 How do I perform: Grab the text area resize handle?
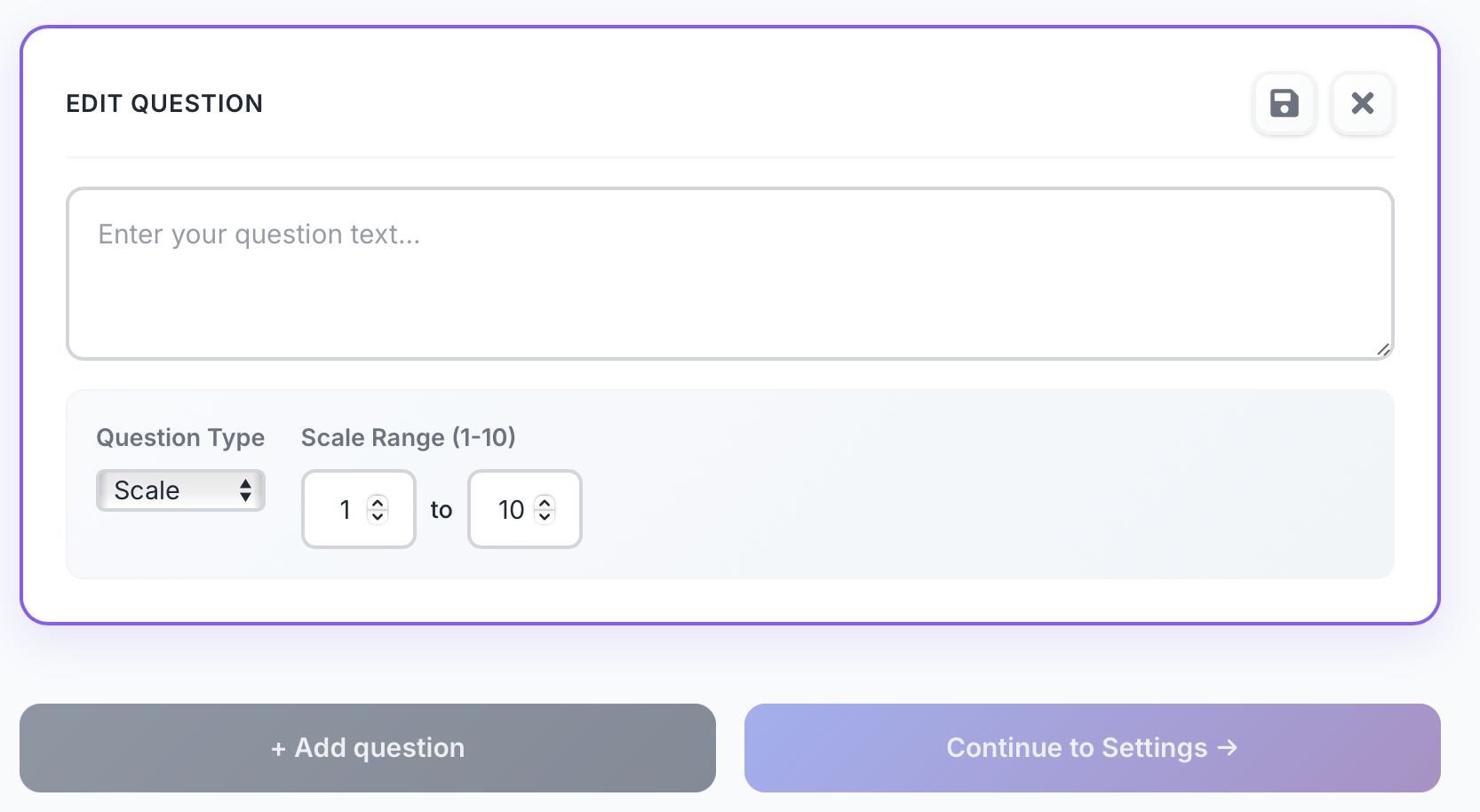pyautogui.click(x=1382, y=349)
